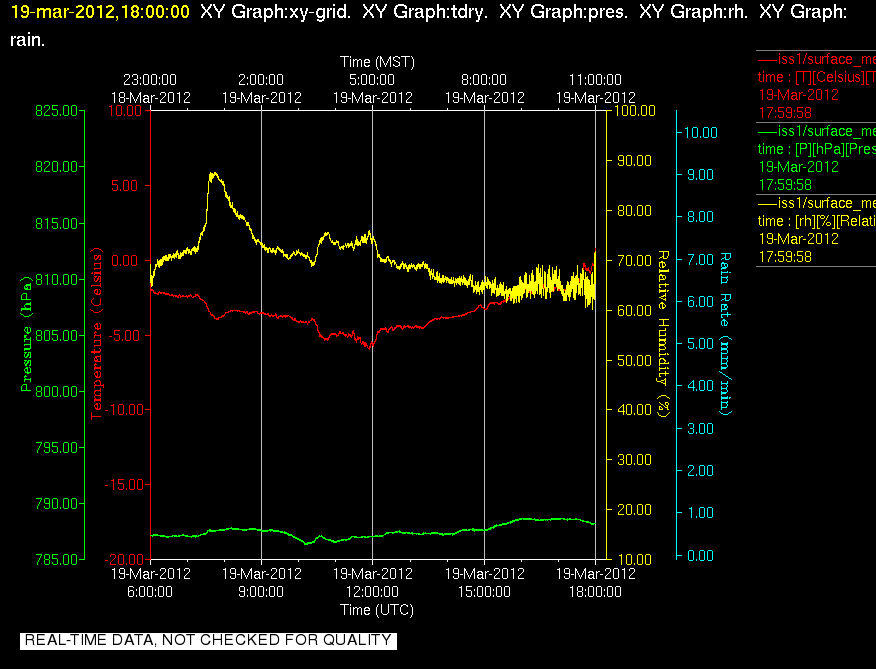Click the yellow 50.00 humidity tick value
Screen dimensions: 876x669
coord(635,360)
